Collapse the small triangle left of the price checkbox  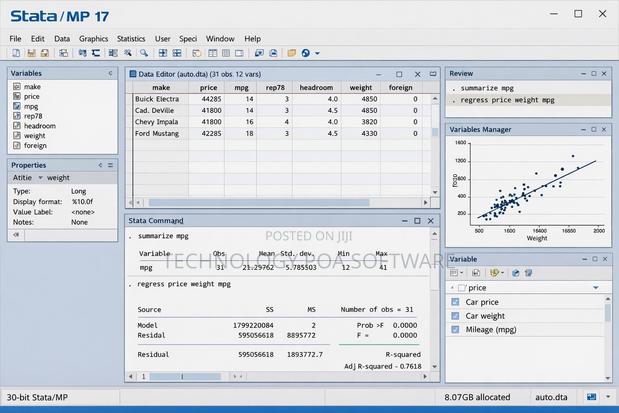(x=452, y=288)
